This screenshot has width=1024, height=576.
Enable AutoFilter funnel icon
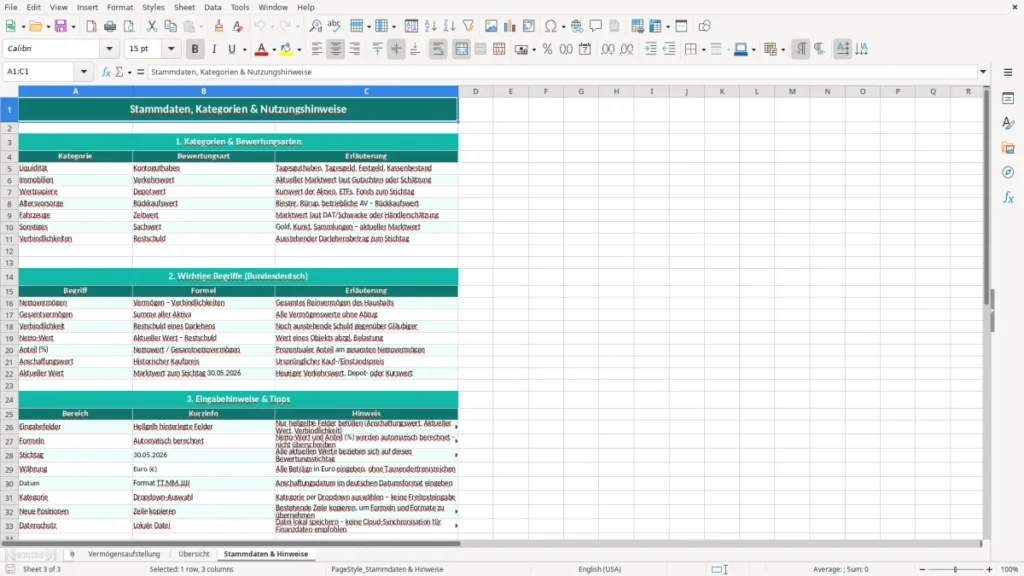click(x=468, y=26)
